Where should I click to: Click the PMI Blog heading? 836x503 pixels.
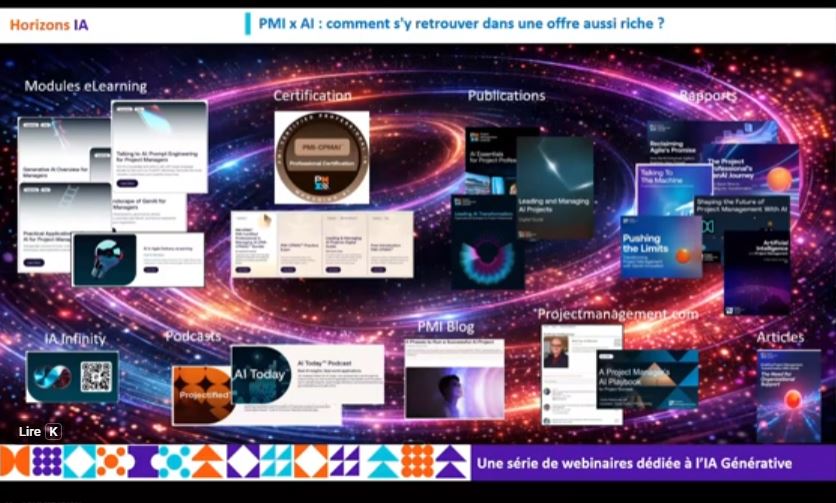click(x=446, y=326)
